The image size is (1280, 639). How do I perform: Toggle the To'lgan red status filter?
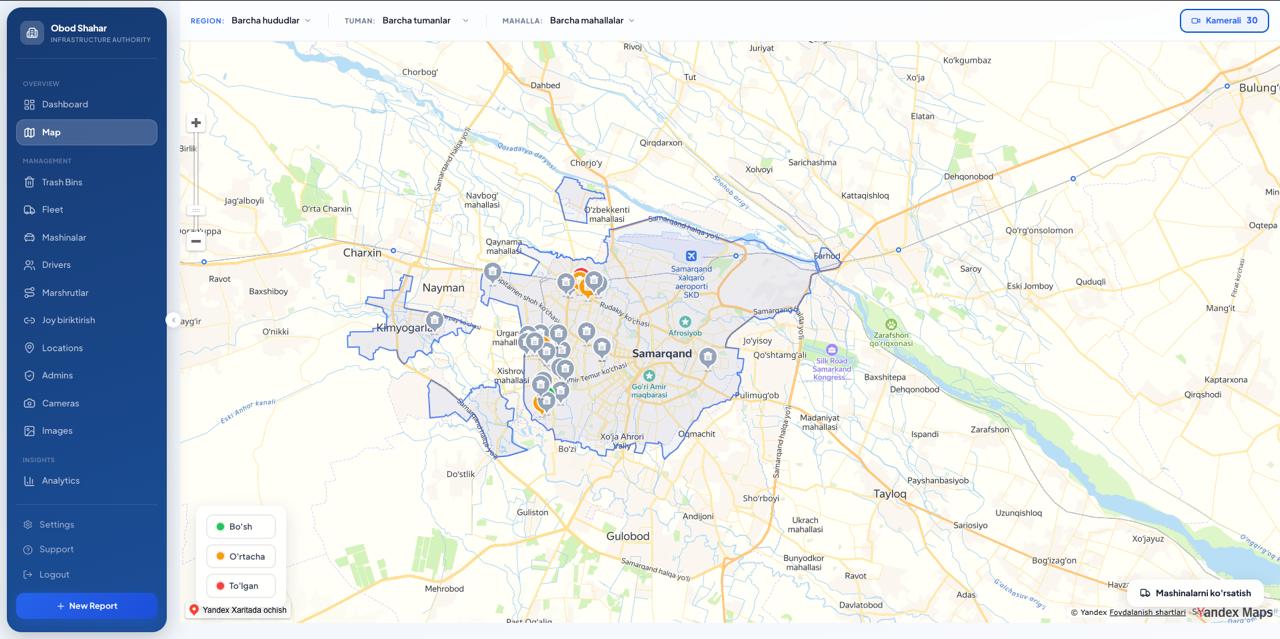(241, 586)
